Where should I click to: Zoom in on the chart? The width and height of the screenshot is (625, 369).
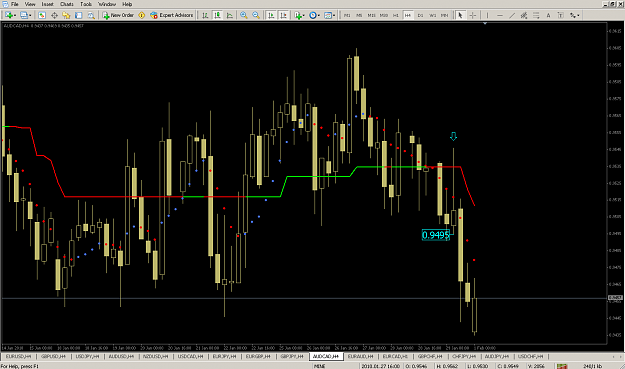pyautogui.click(x=244, y=15)
